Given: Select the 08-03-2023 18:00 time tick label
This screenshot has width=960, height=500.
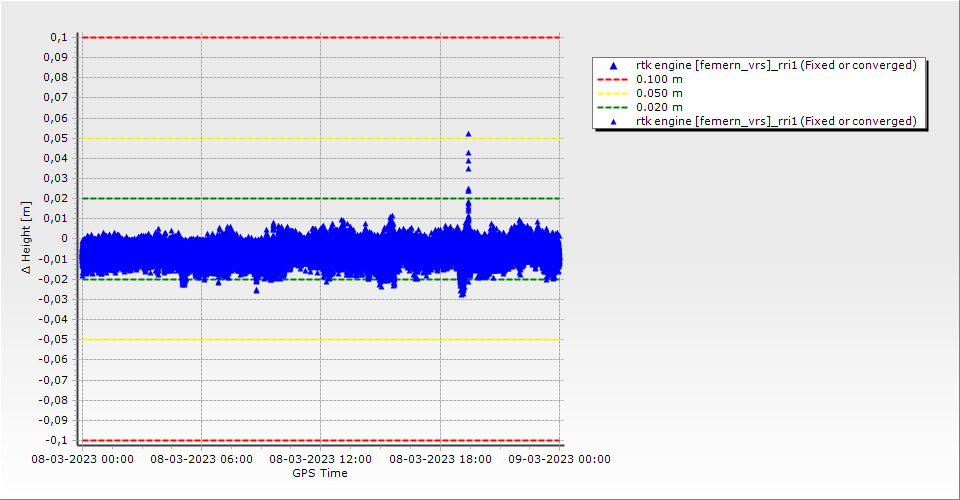Looking at the screenshot, I should tap(440, 460).
